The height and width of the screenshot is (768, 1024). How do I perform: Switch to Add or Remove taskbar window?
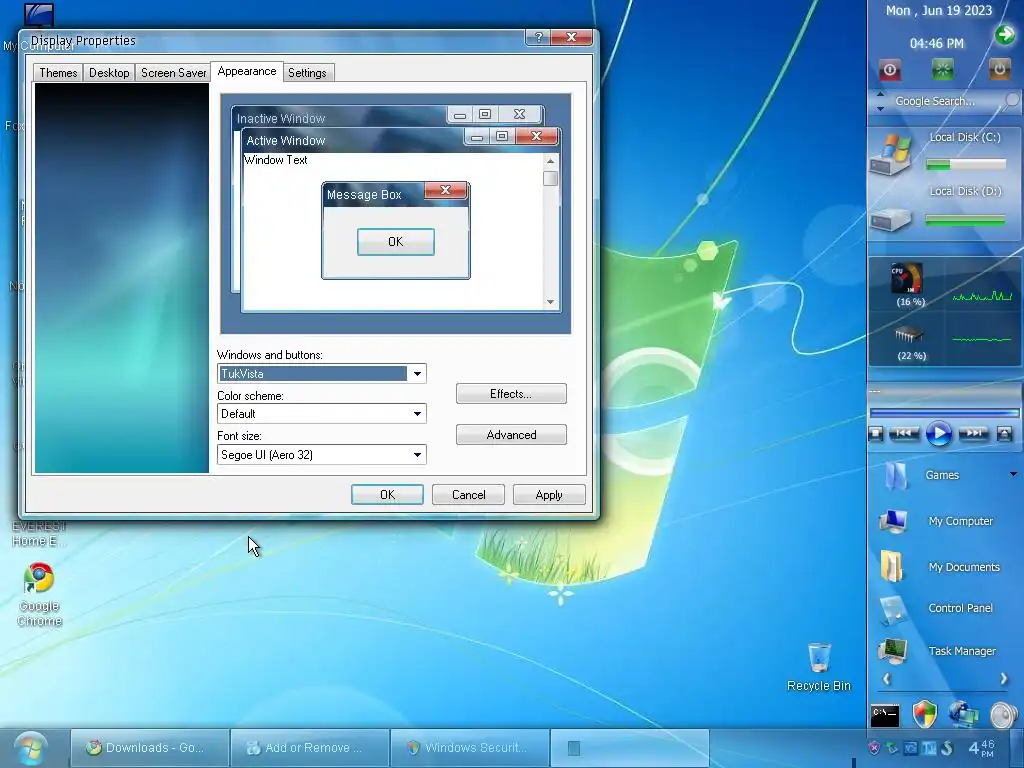(x=310, y=748)
